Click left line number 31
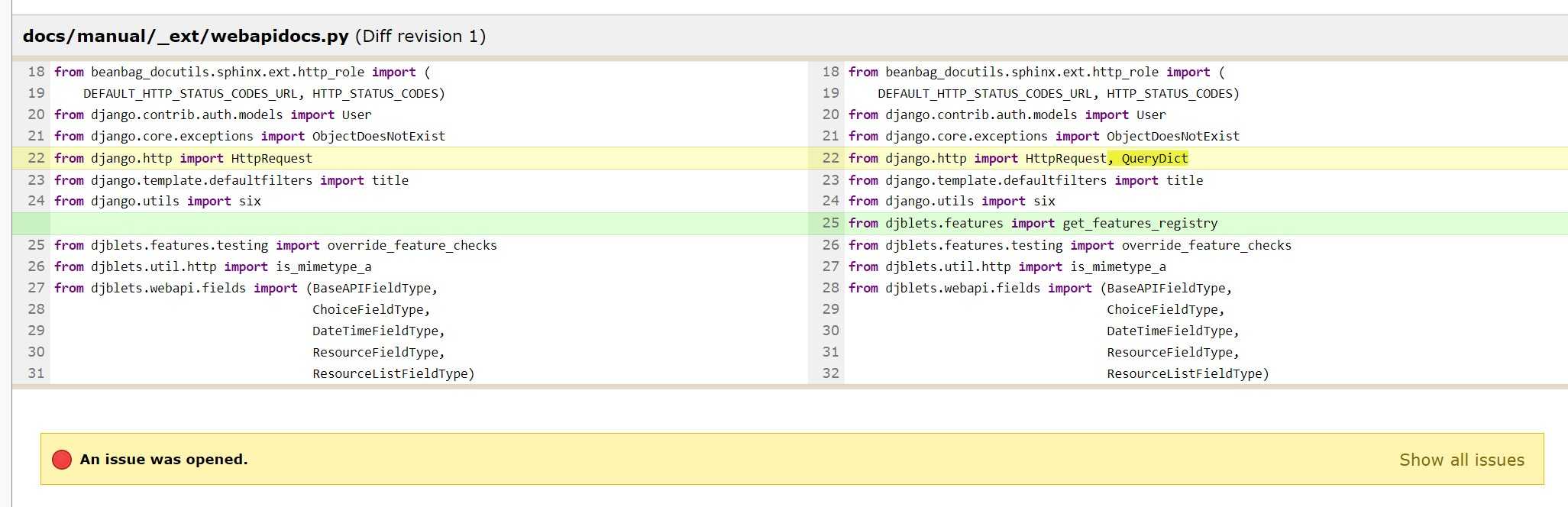 click(36, 373)
